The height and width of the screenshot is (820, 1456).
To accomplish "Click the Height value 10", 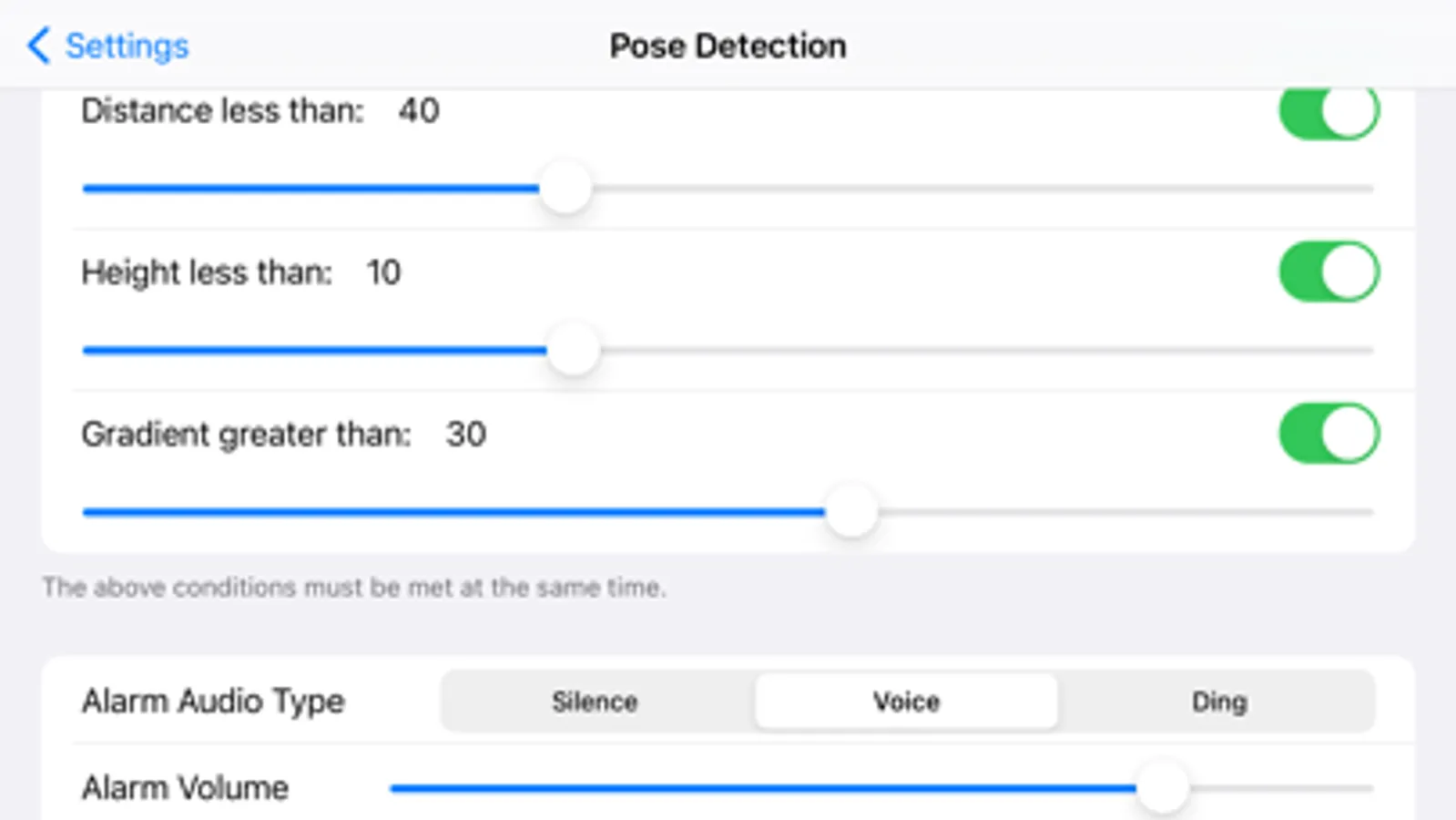I will click(x=383, y=272).
